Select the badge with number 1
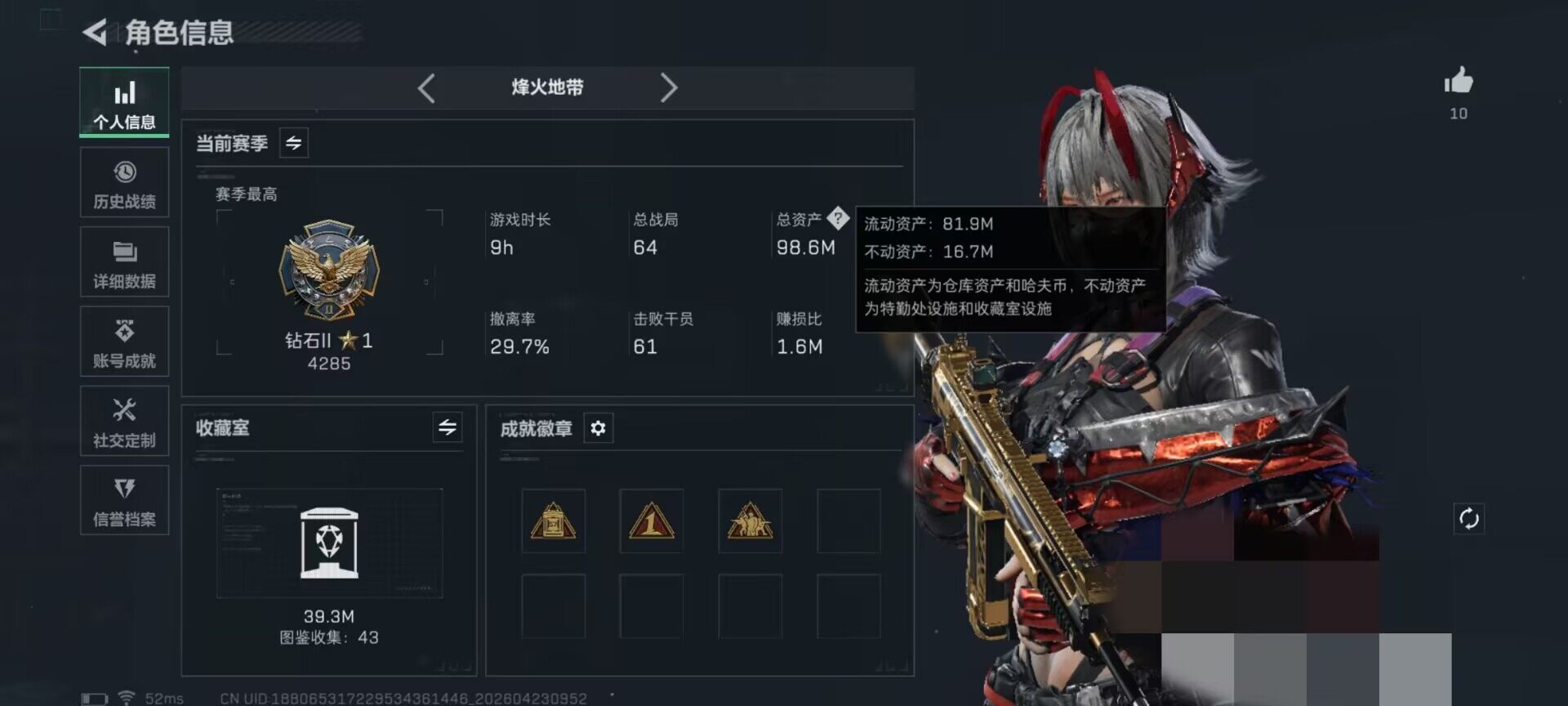The width and height of the screenshot is (1568, 706). coord(651,521)
